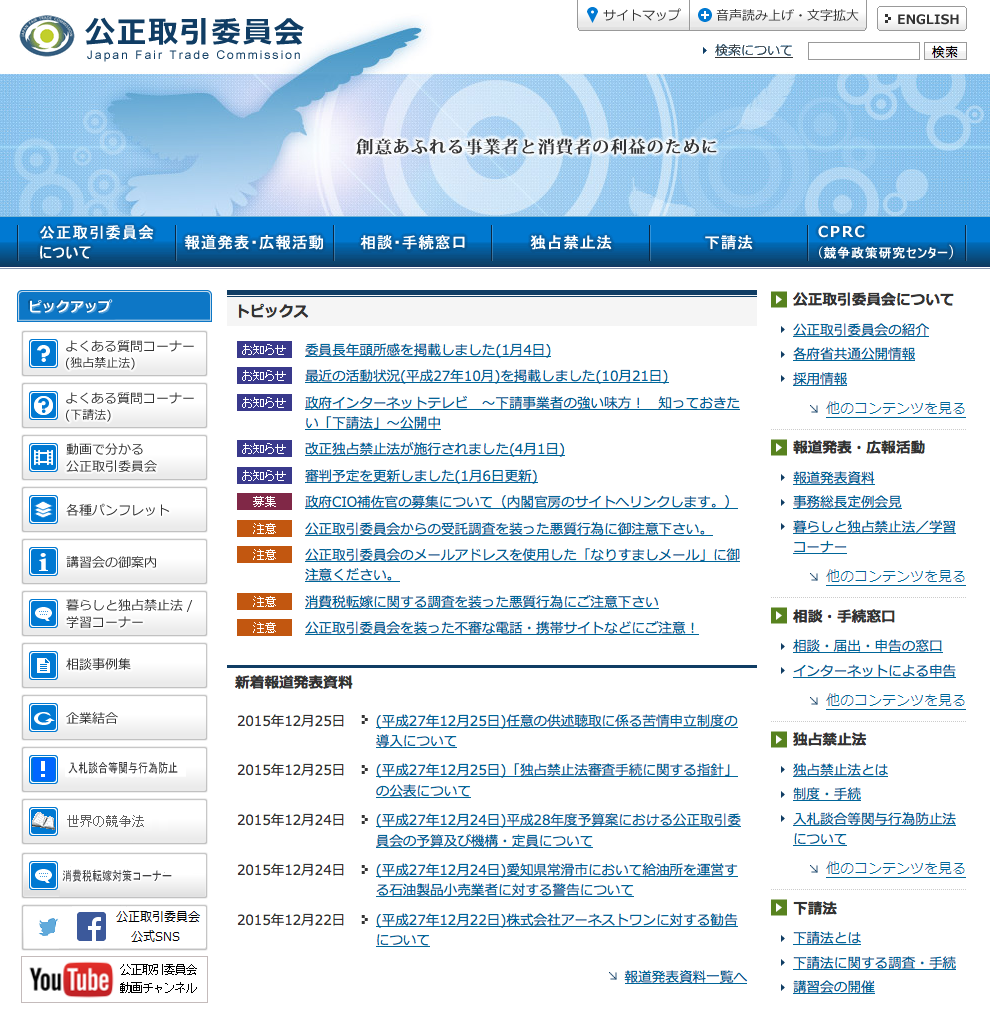Switch site language with ENGLISH button
The image size is (990, 1009).
[x=921, y=19]
